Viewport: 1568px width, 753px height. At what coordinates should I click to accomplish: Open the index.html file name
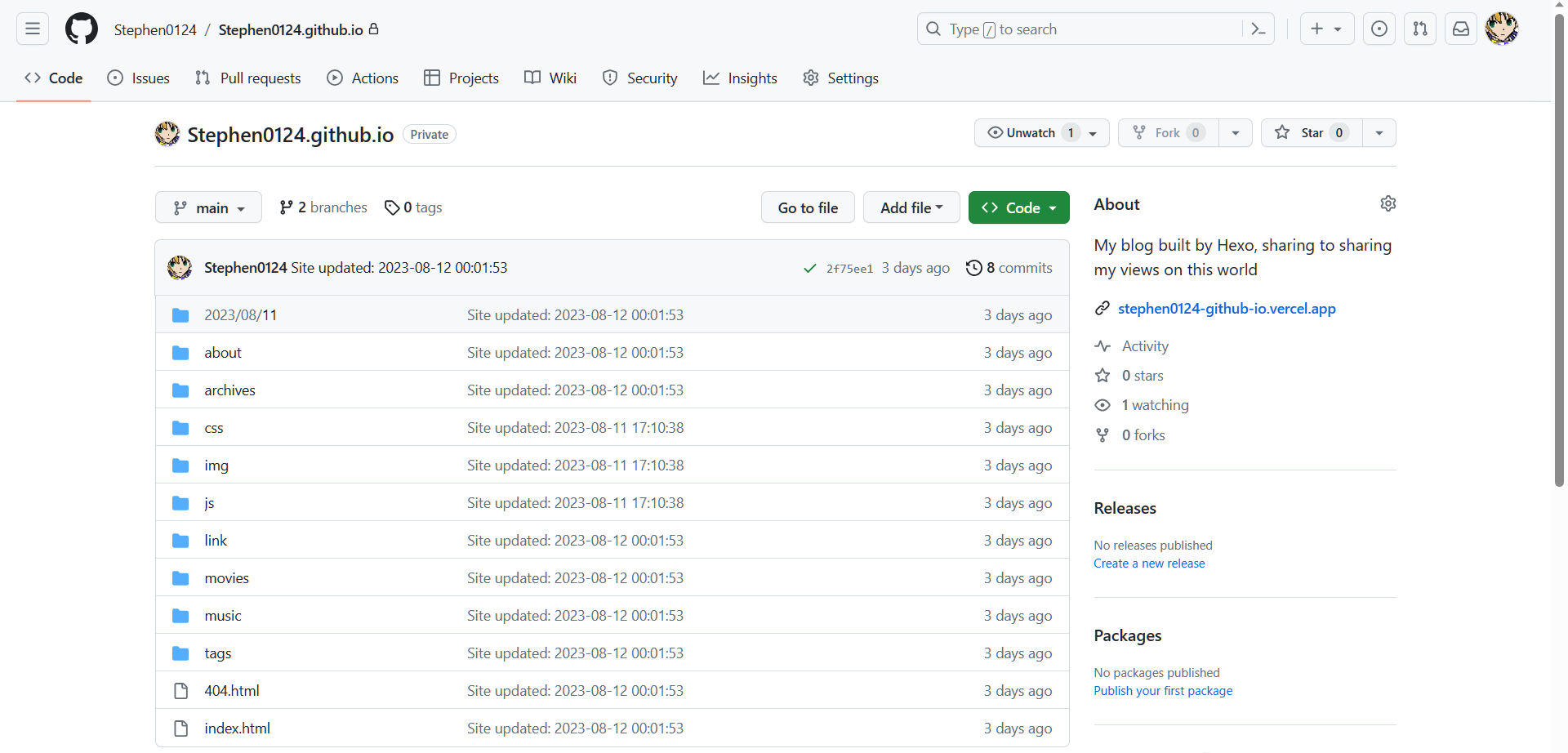click(237, 728)
